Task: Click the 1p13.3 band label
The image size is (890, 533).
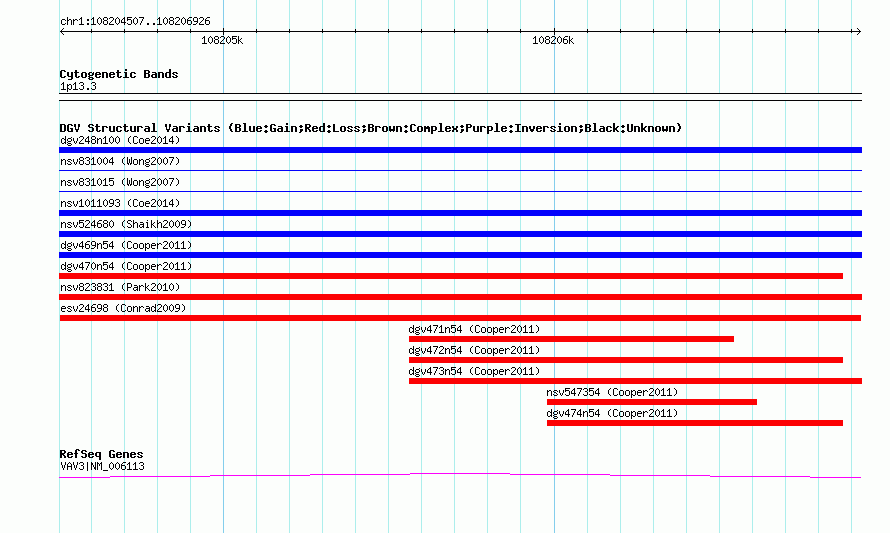Action: pyautogui.click(x=78, y=86)
